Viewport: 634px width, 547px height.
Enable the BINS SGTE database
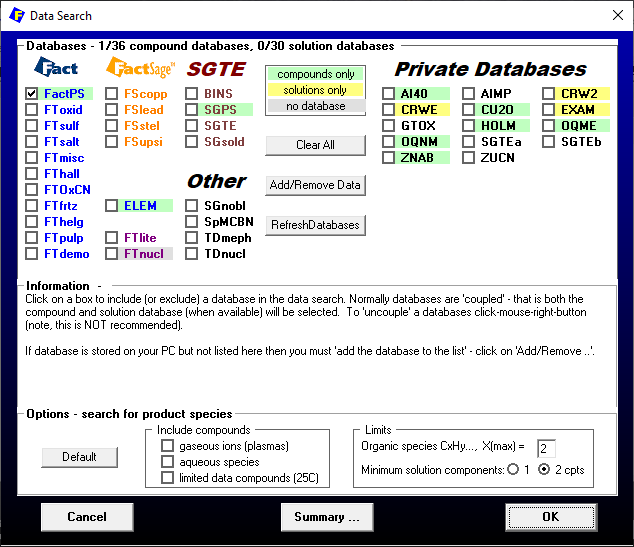pyautogui.click(x=192, y=94)
